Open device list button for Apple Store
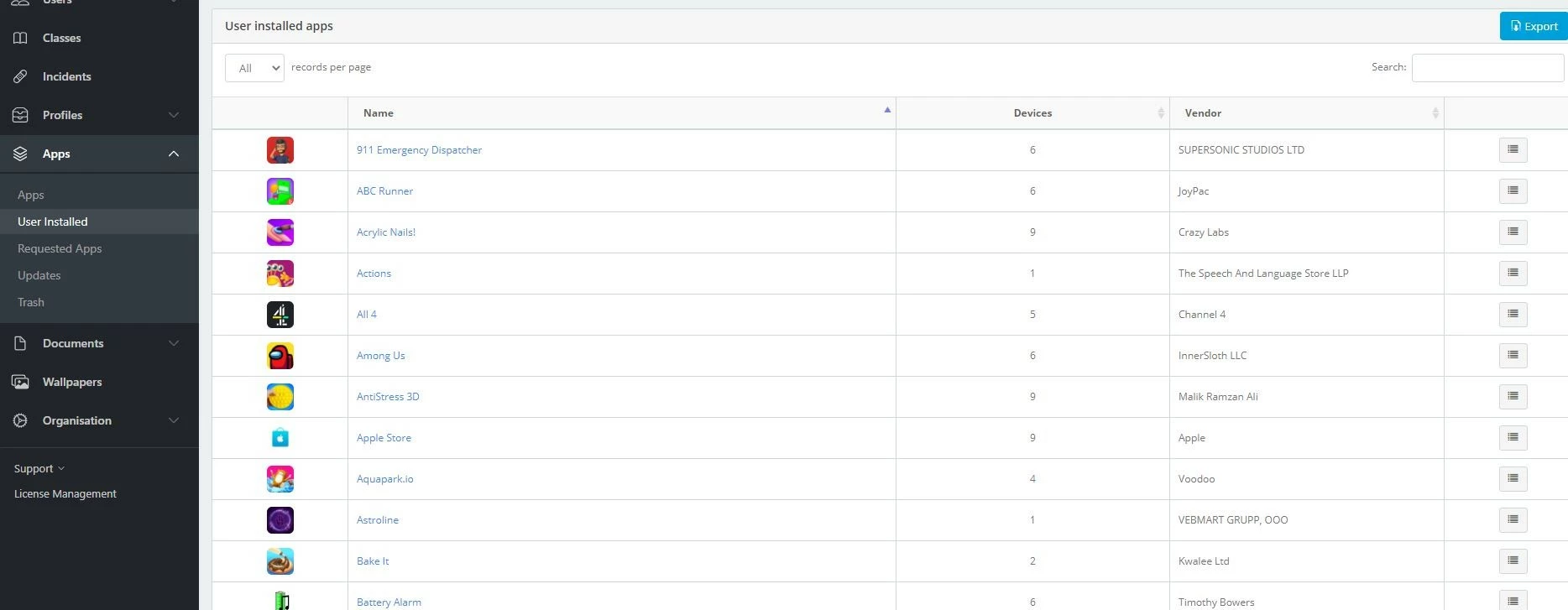 click(x=1513, y=438)
